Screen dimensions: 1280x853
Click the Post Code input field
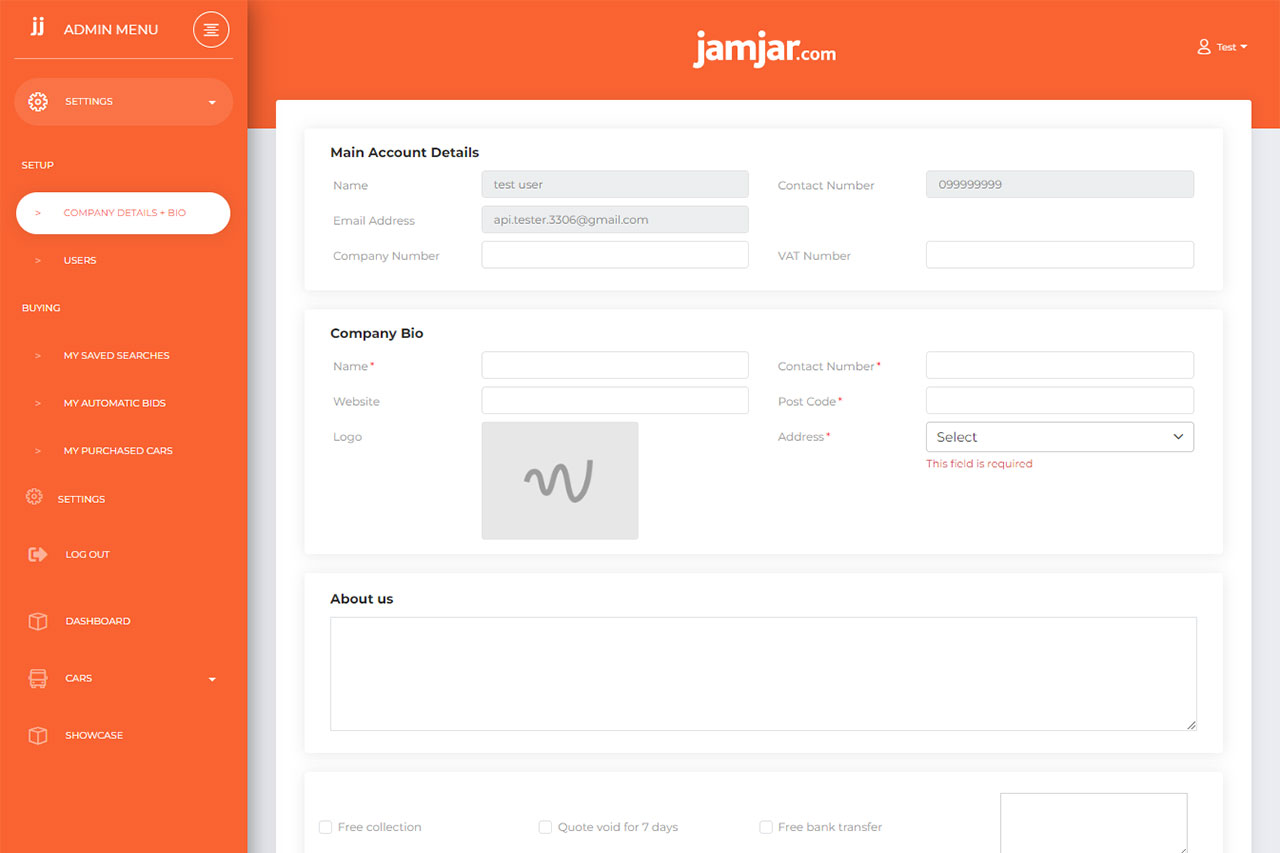click(1060, 400)
